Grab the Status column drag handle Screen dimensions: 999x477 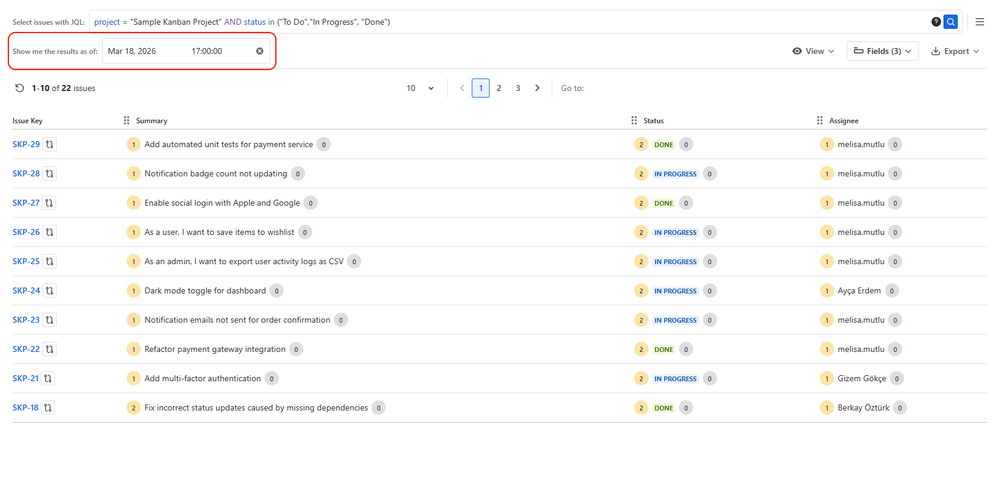pos(633,120)
